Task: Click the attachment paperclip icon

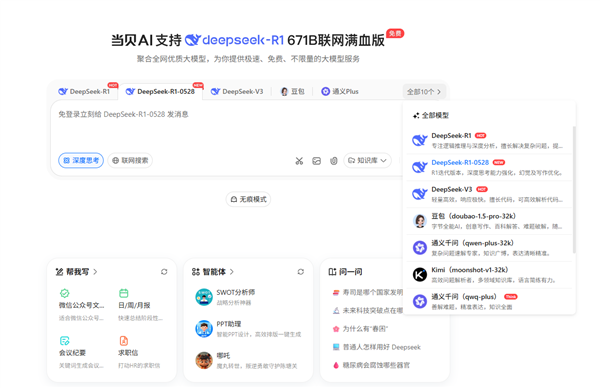Action: coord(334,161)
